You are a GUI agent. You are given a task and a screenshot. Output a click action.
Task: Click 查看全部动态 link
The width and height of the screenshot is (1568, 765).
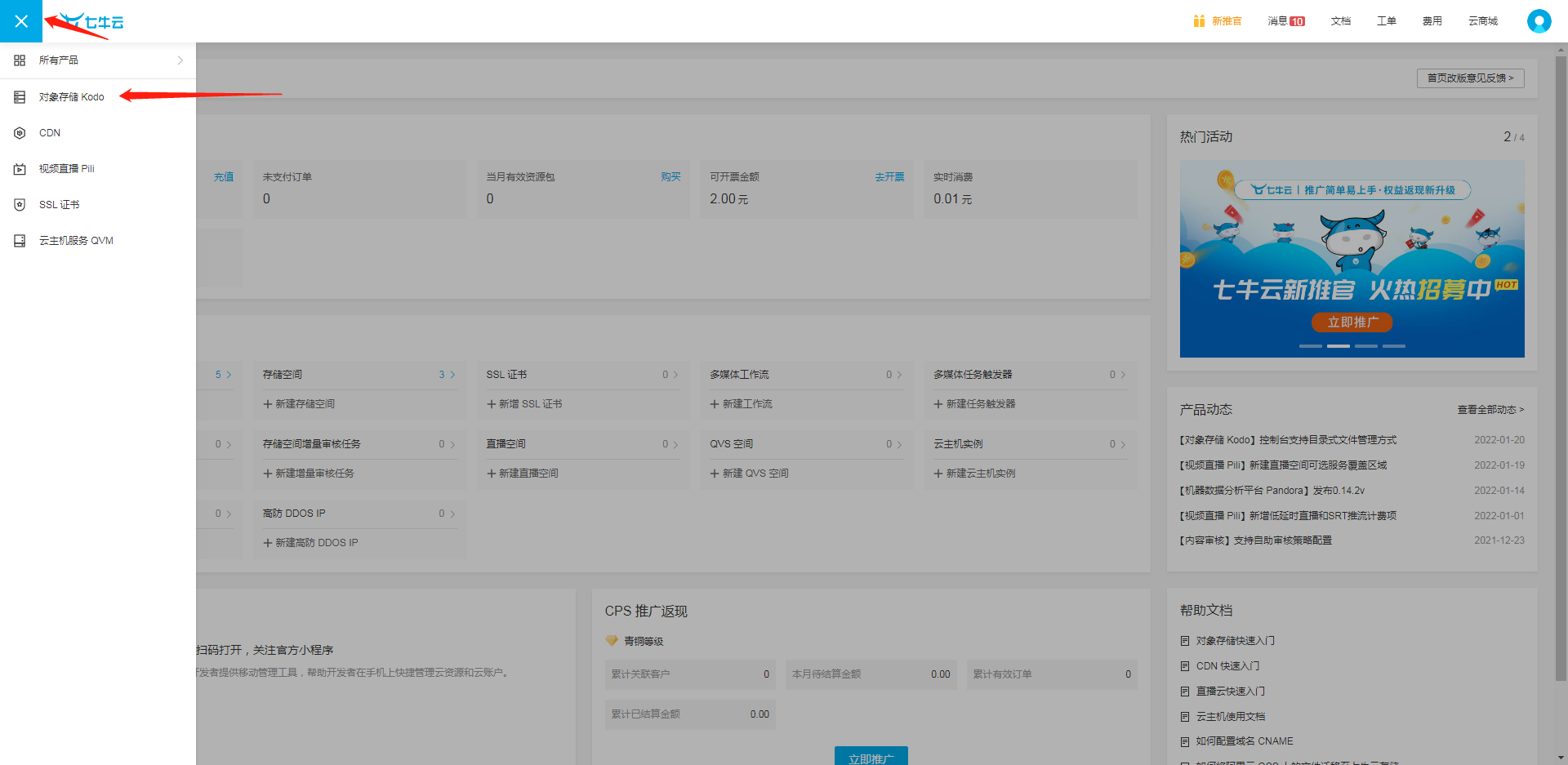tap(1490, 410)
